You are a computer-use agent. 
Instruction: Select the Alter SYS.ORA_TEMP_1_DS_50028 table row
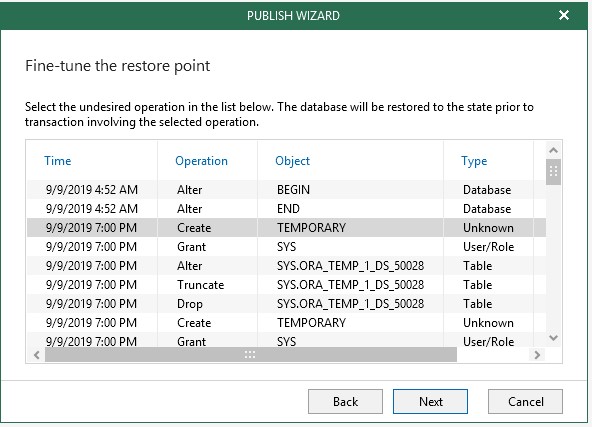pyautogui.click(x=287, y=266)
